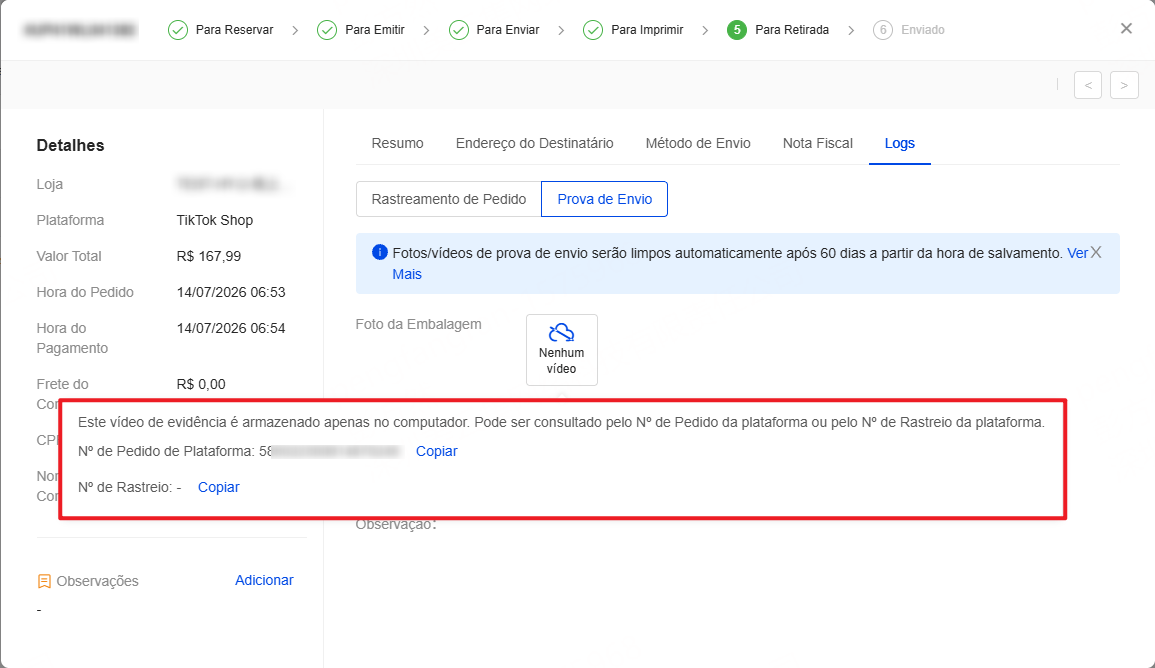Click the Para Enviar checkmark step icon
Viewport: 1155px width, 668px height.
point(459,30)
